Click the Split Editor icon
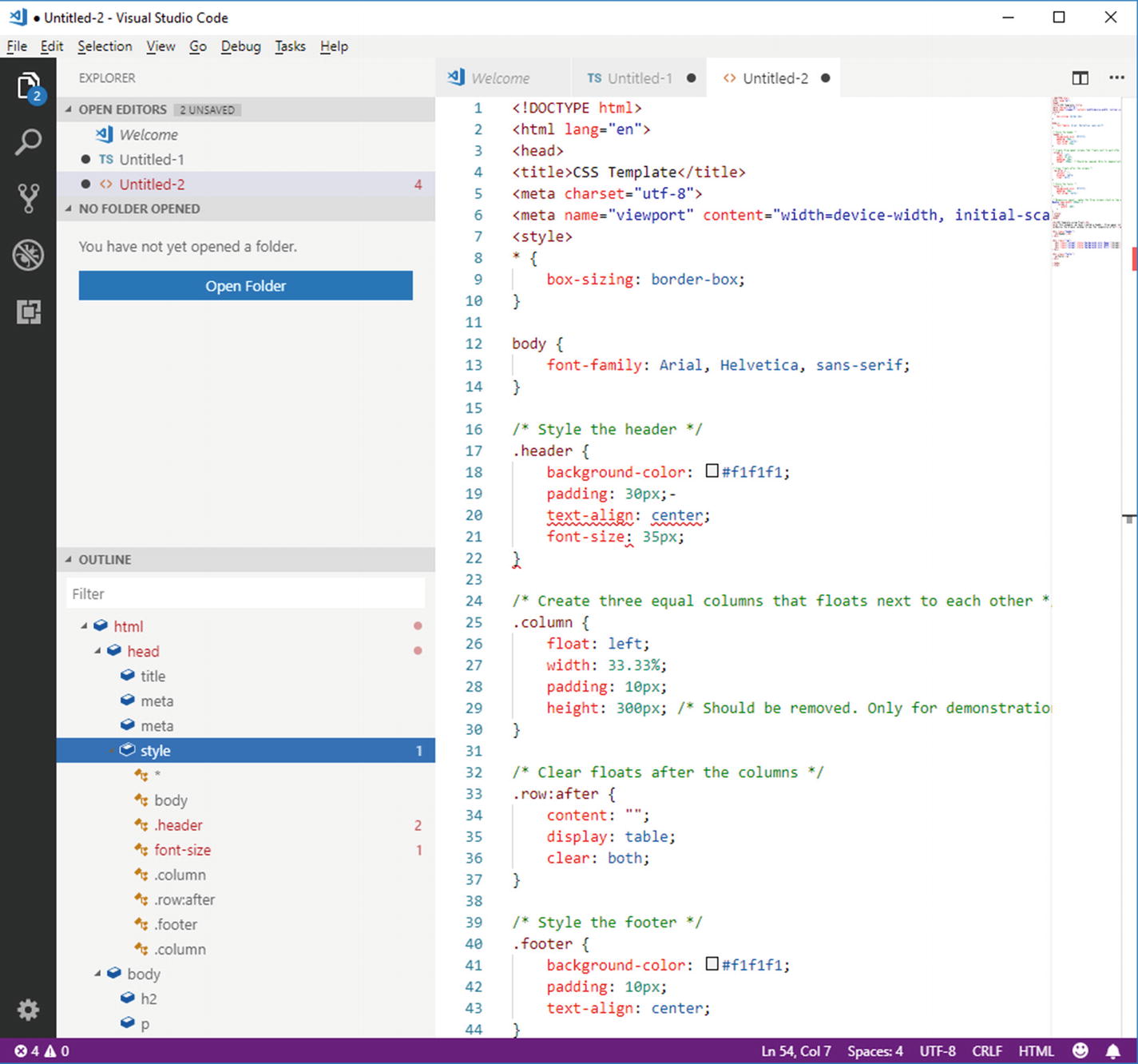 click(1080, 78)
